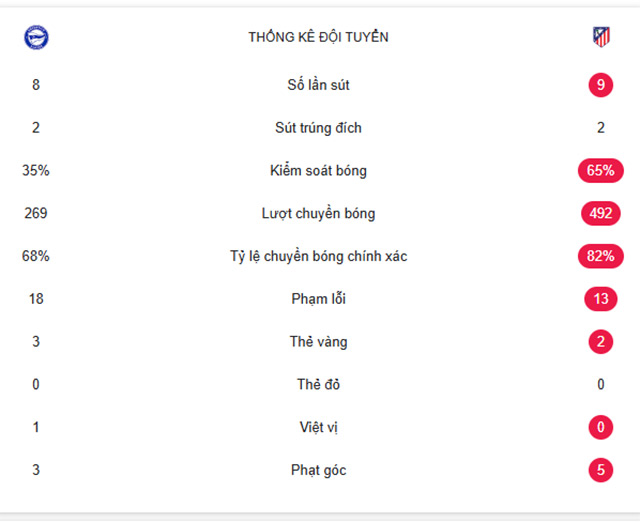Click the Sút trúng đích label
Image resolution: width=640 pixels, height=522 pixels.
[x=318, y=128]
